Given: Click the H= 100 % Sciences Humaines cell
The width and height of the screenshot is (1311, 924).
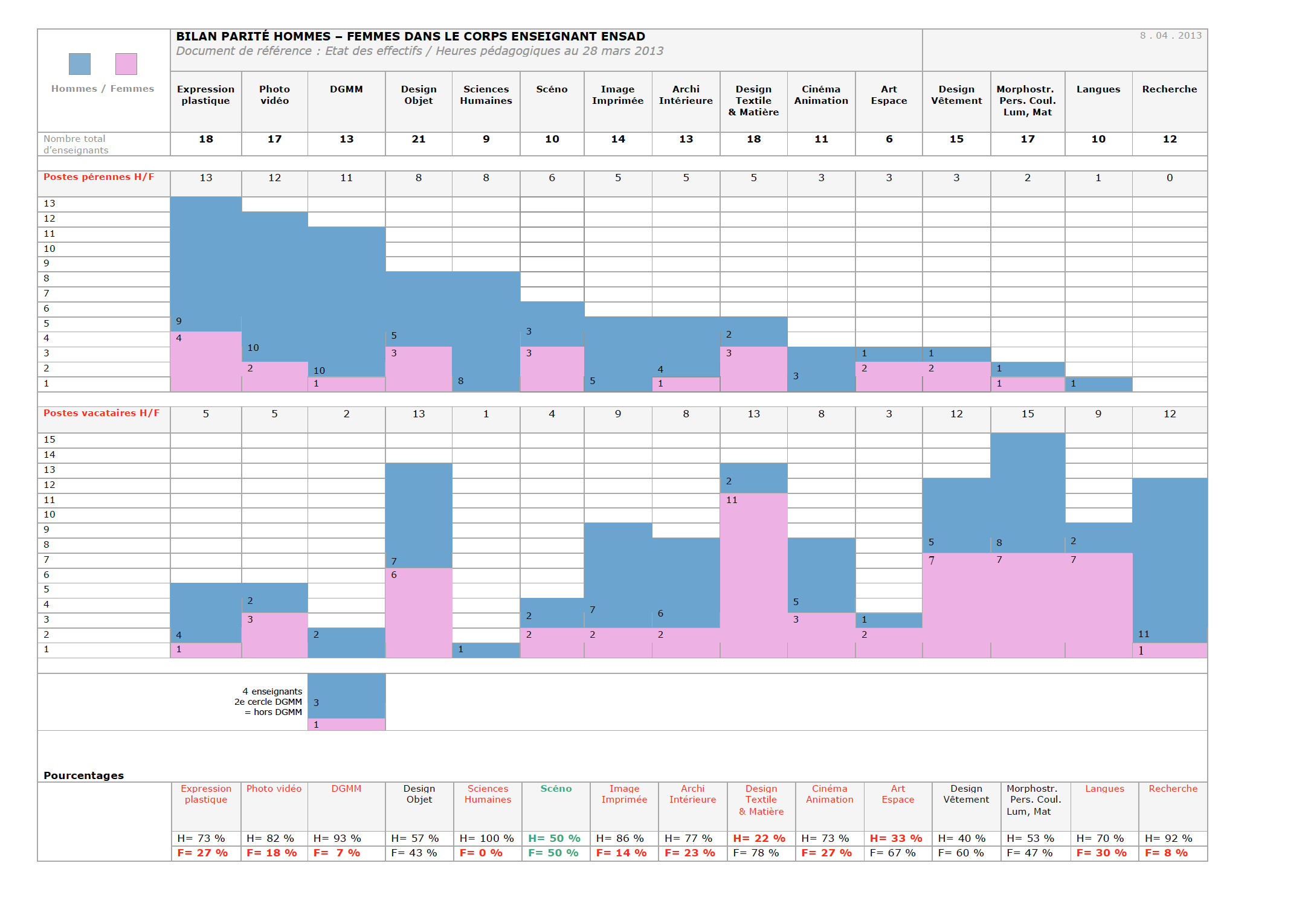Looking at the screenshot, I should point(486,838).
